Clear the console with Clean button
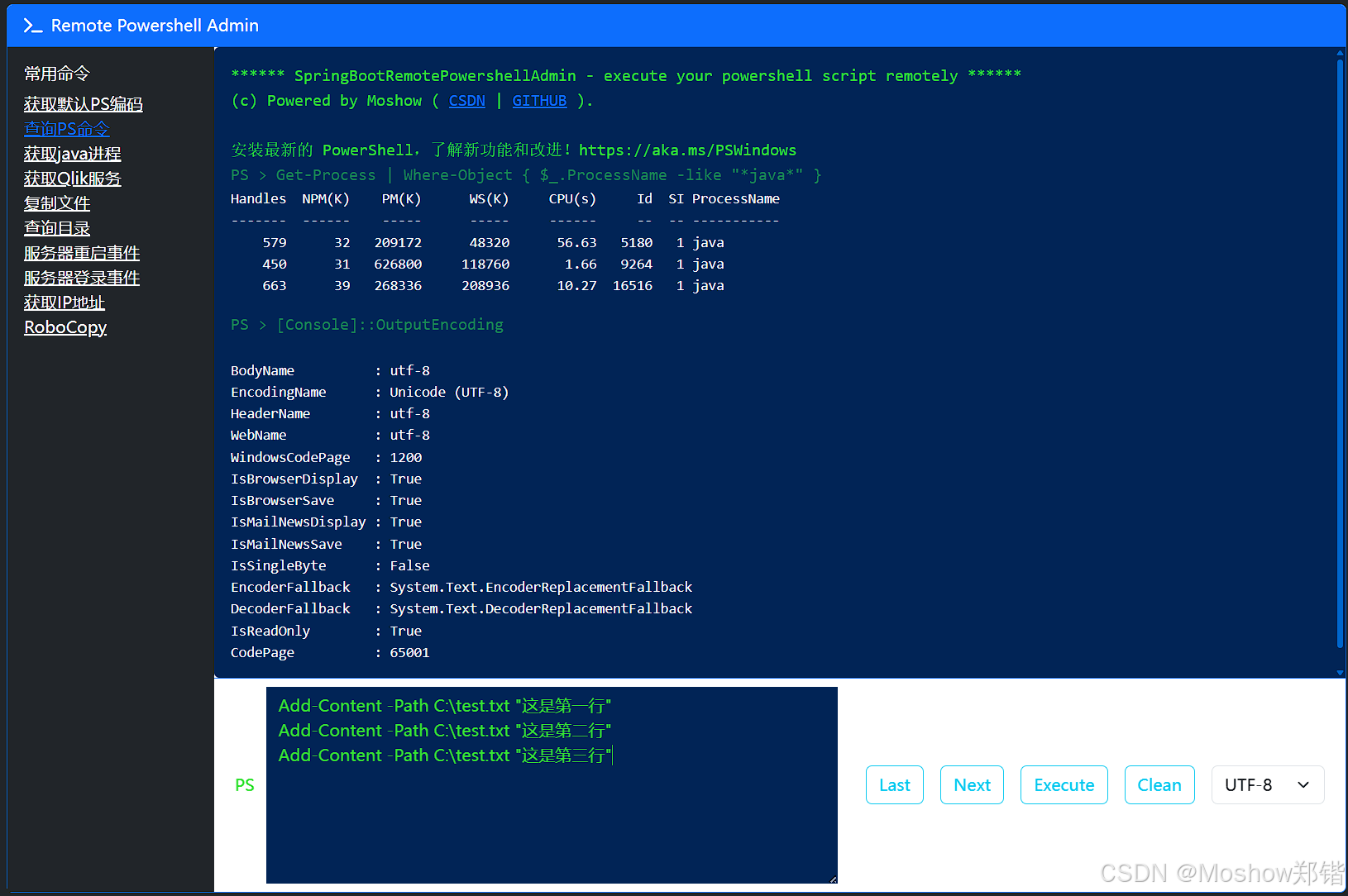 pyautogui.click(x=1159, y=784)
